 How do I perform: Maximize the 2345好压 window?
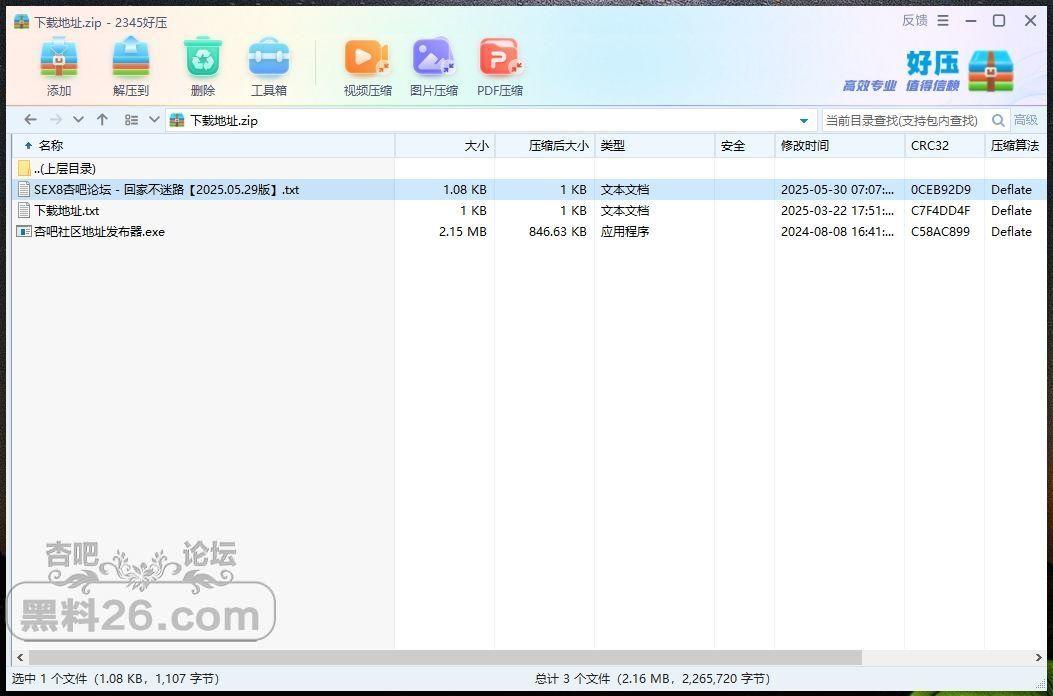pos(999,21)
